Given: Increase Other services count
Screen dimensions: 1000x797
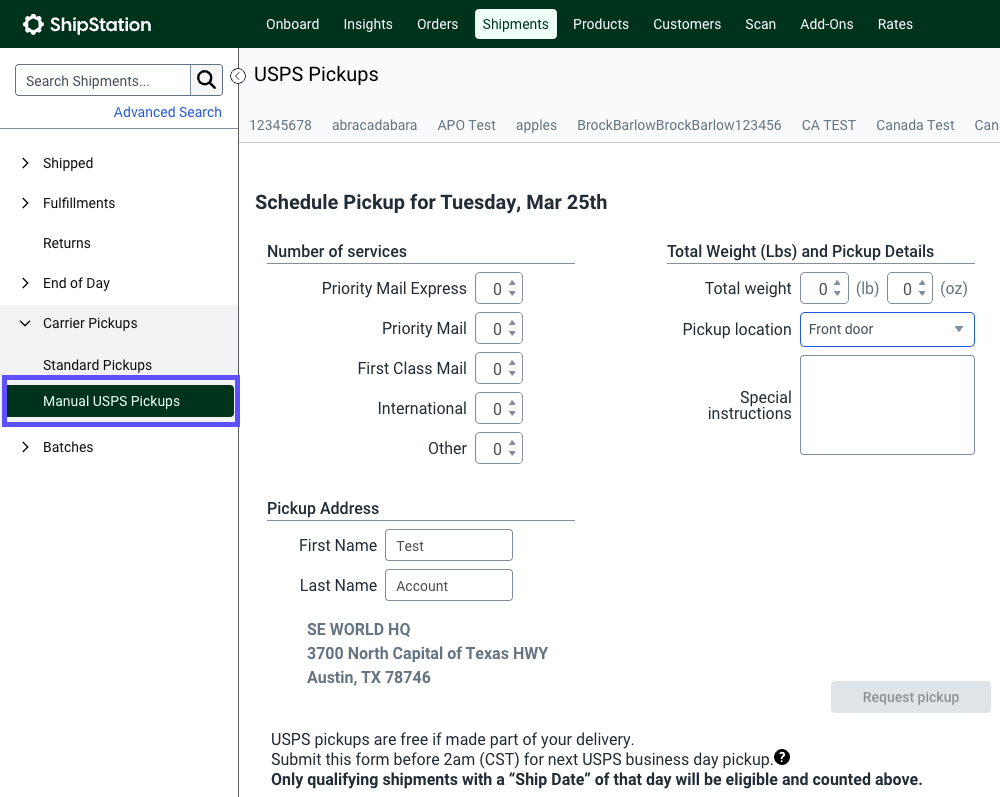Looking at the screenshot, I should click(x=512, y=444).
